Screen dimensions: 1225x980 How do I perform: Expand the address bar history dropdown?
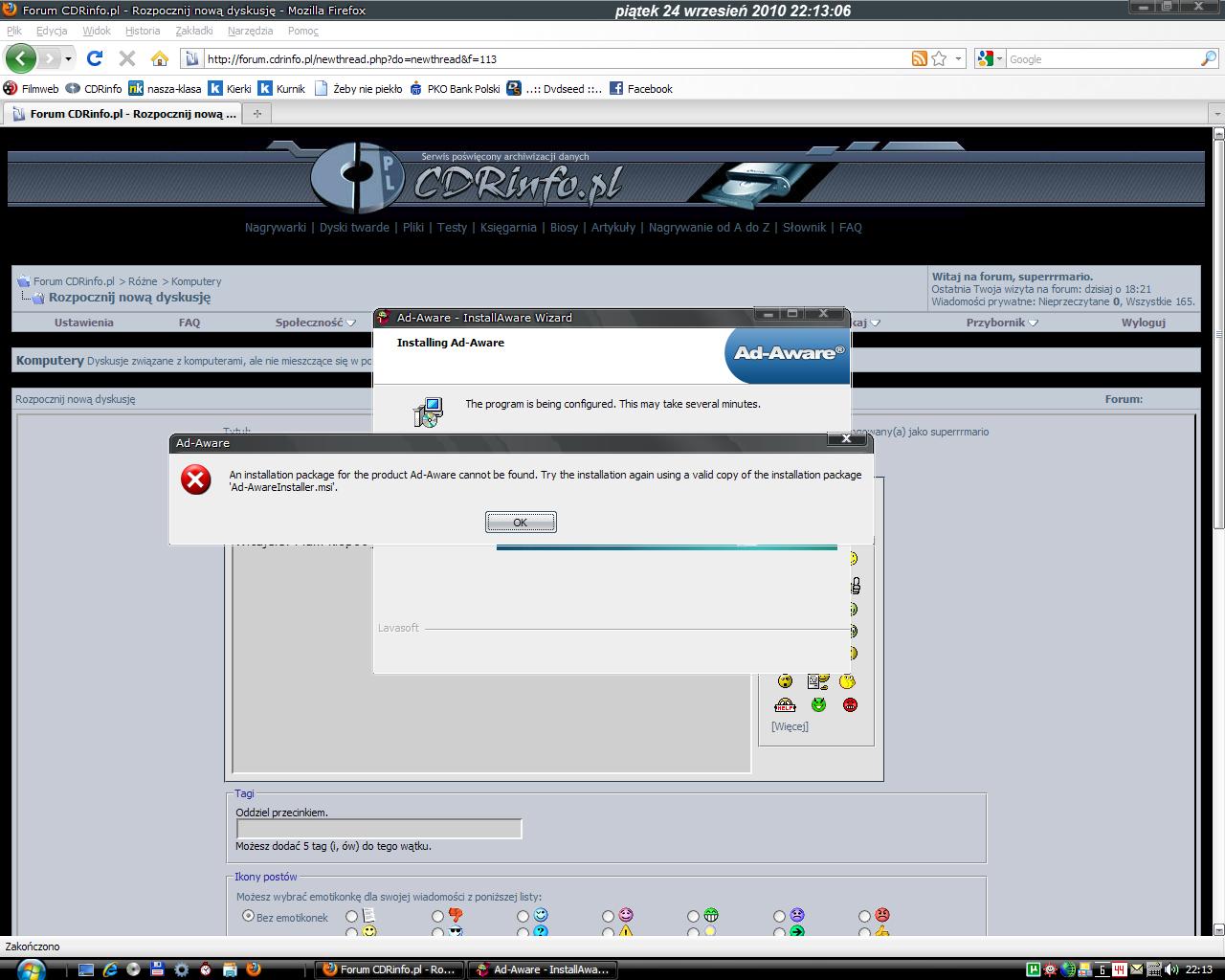959,58
